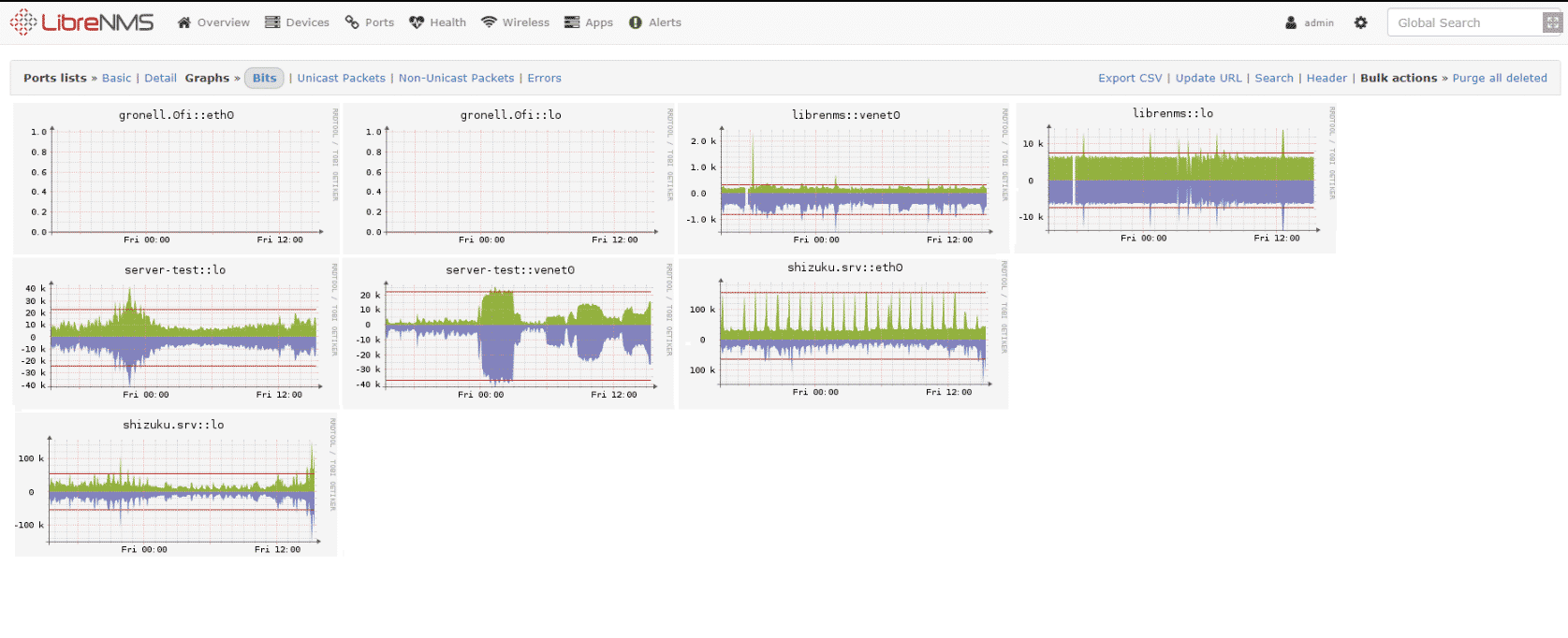Switch to Unicast Packets graphs

click(341, 78)
